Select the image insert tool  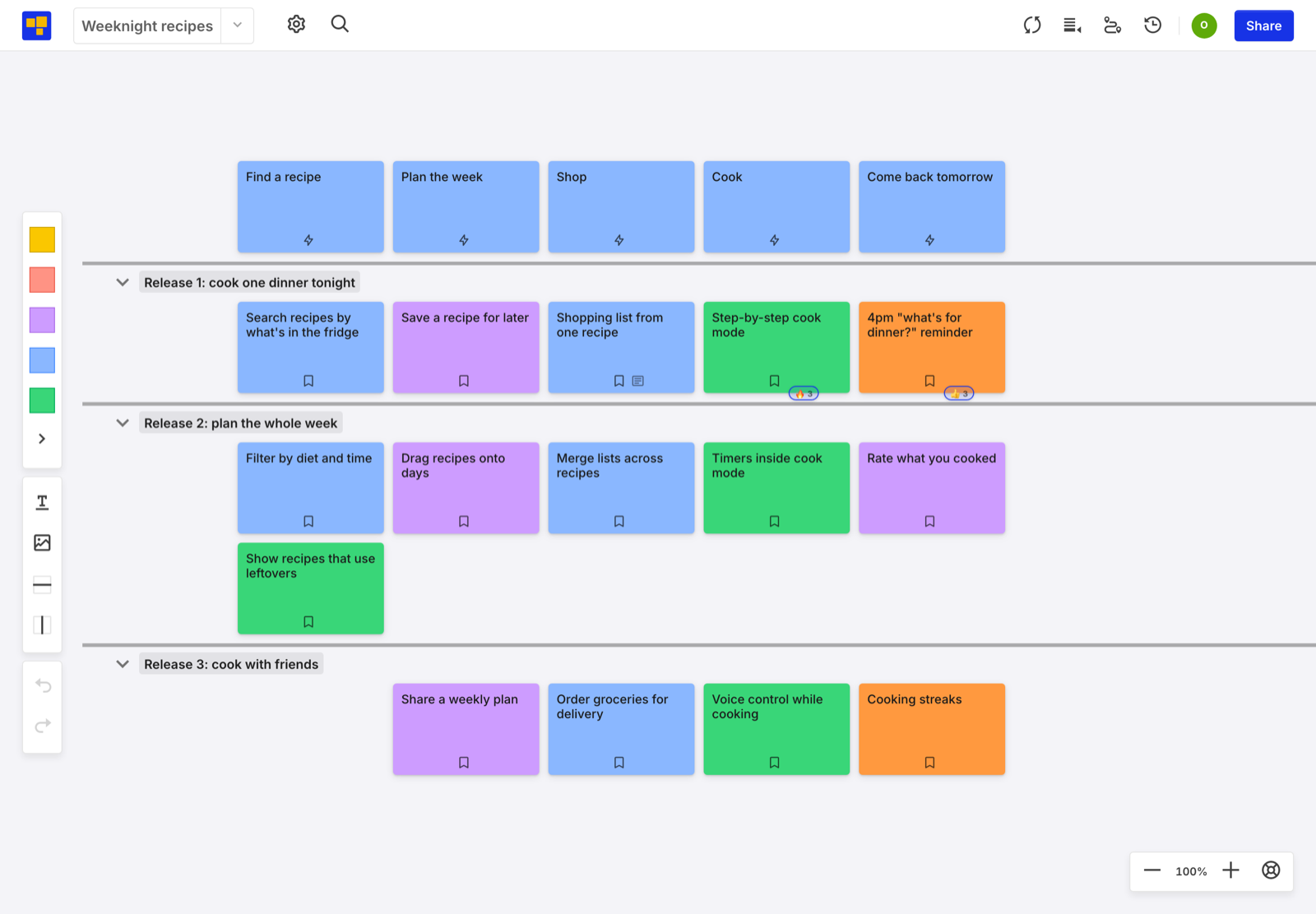[42, 543]
